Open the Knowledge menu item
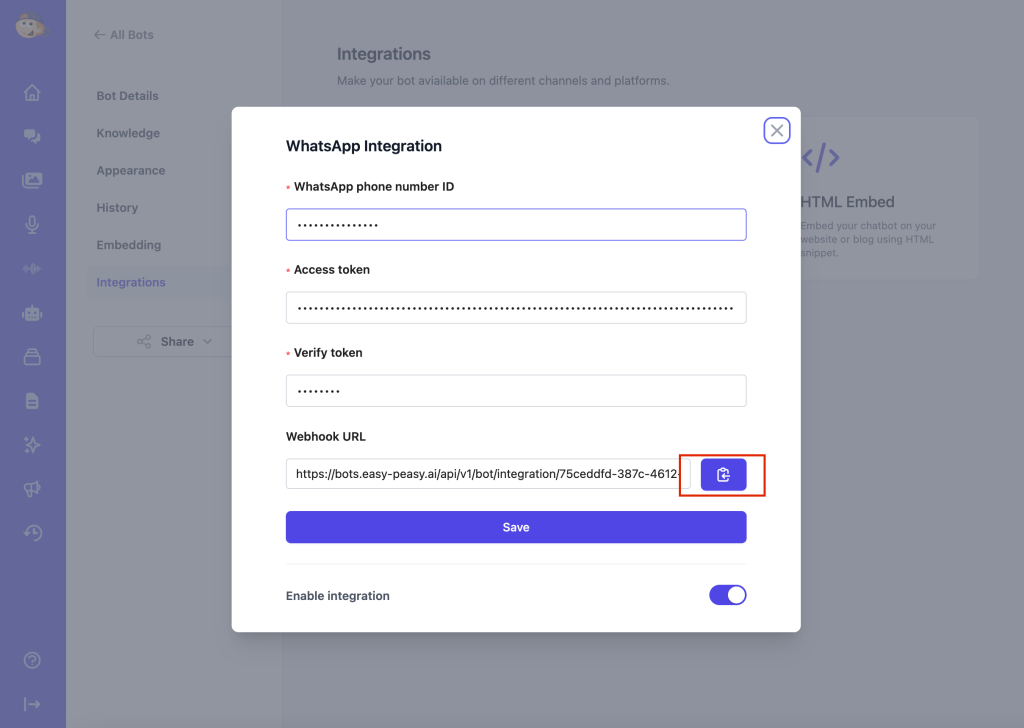The width and height of the screenshot is (1024, 728). click(x=128, y=133)
